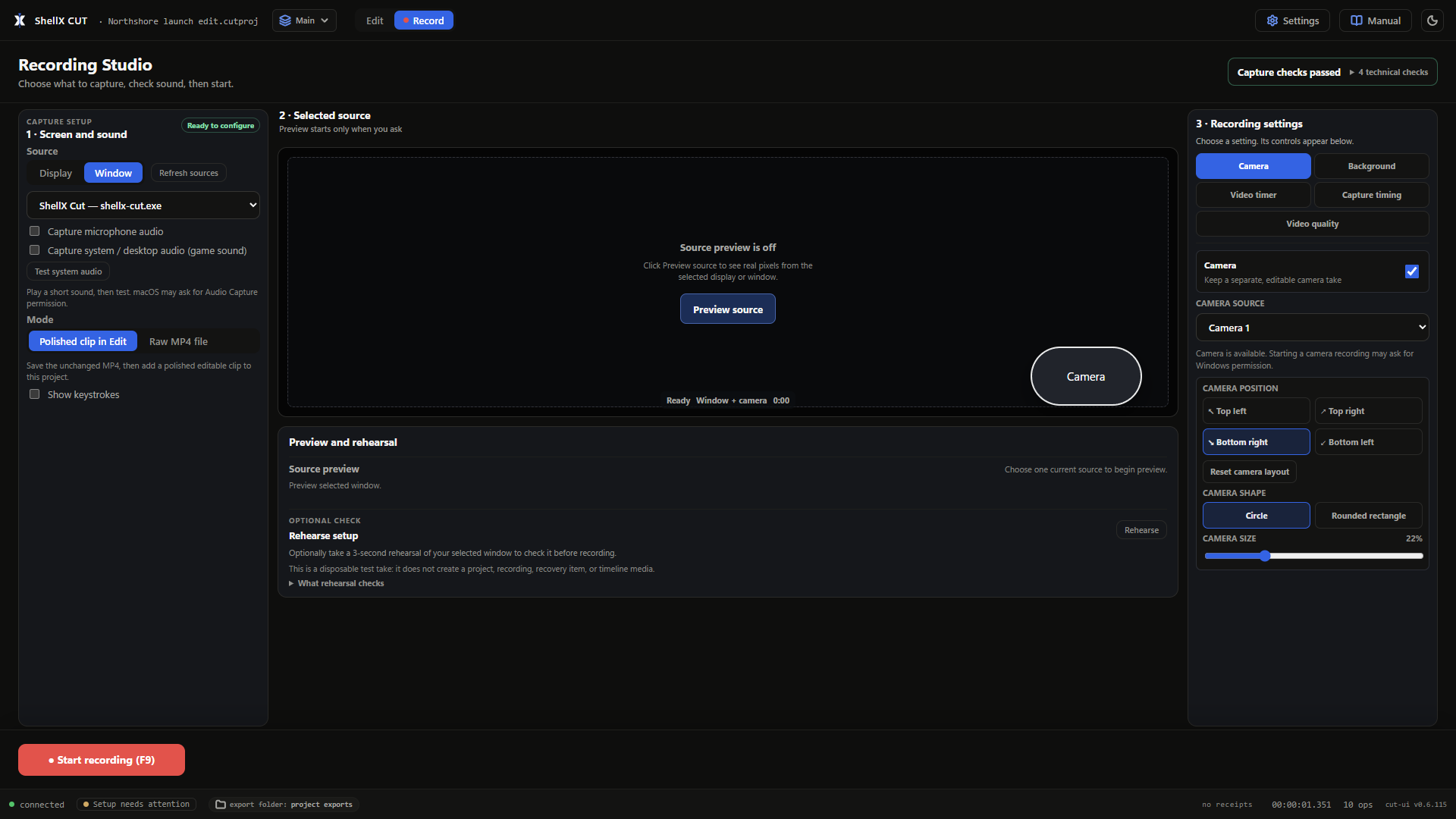The image size is (1456, 819).
Task: Choose Rounded rectangle camera shape
Action: point(1369,516)
